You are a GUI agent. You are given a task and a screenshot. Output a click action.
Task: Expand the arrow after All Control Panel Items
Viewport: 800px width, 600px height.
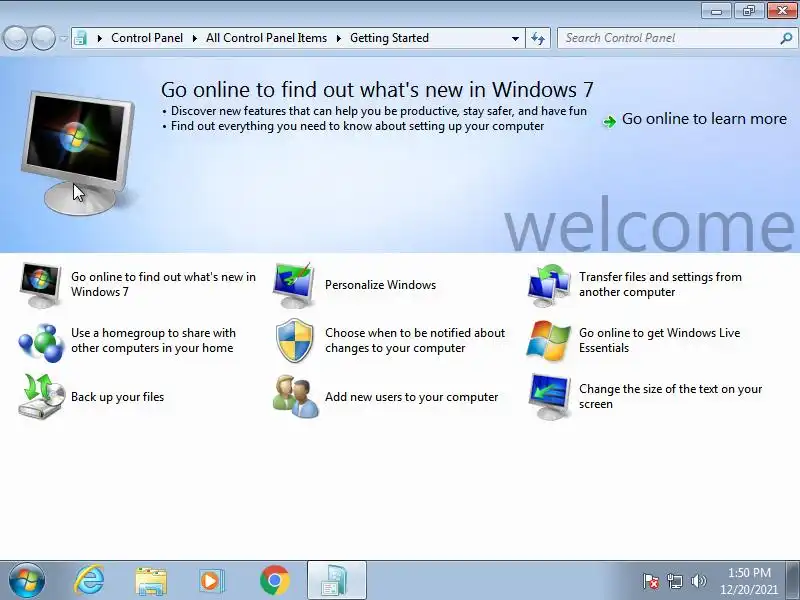coord(339,38)
